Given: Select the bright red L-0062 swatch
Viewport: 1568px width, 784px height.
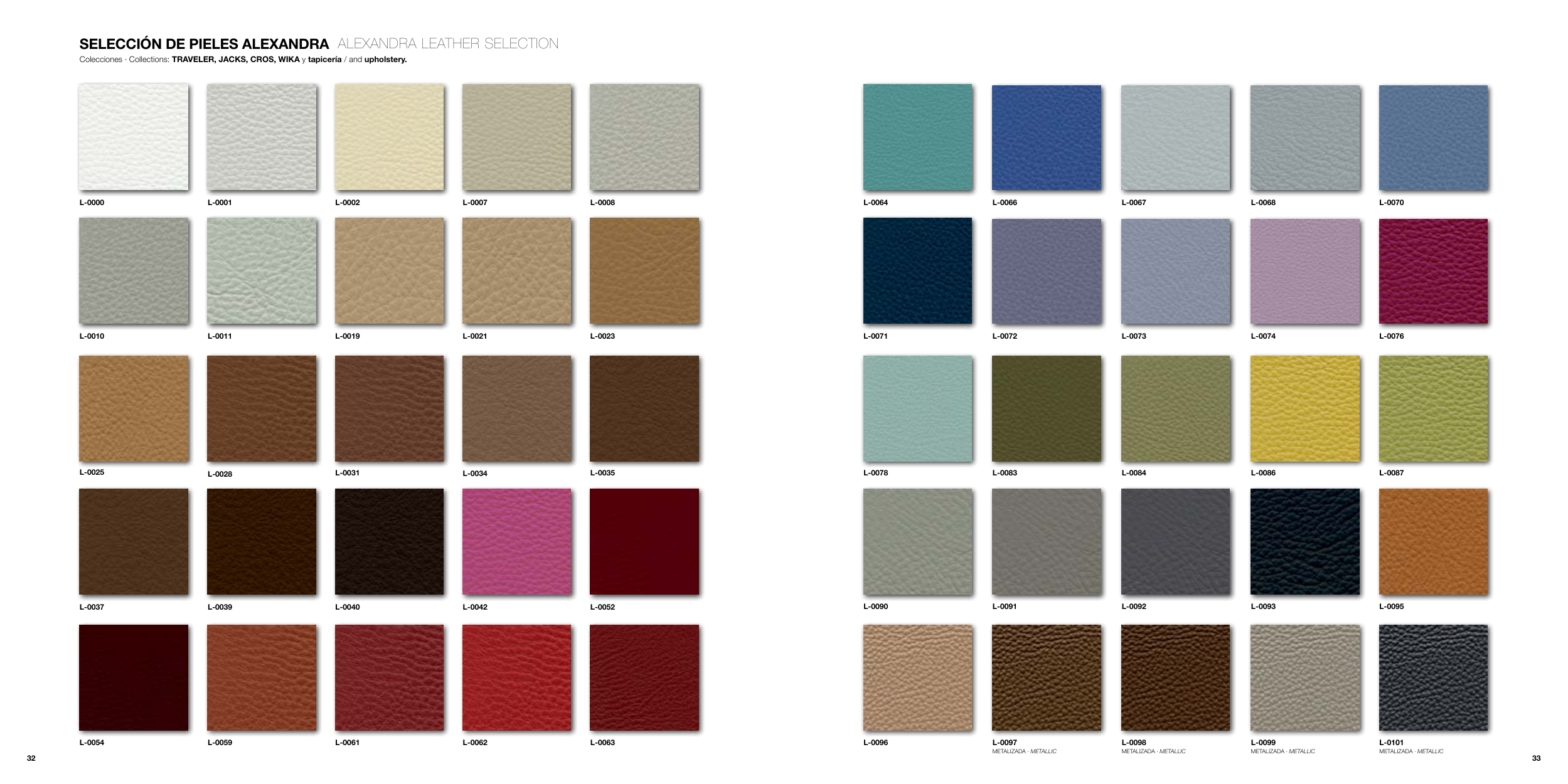Looking at the screenshot, I should pyautogui.click(x=516, y=677).
